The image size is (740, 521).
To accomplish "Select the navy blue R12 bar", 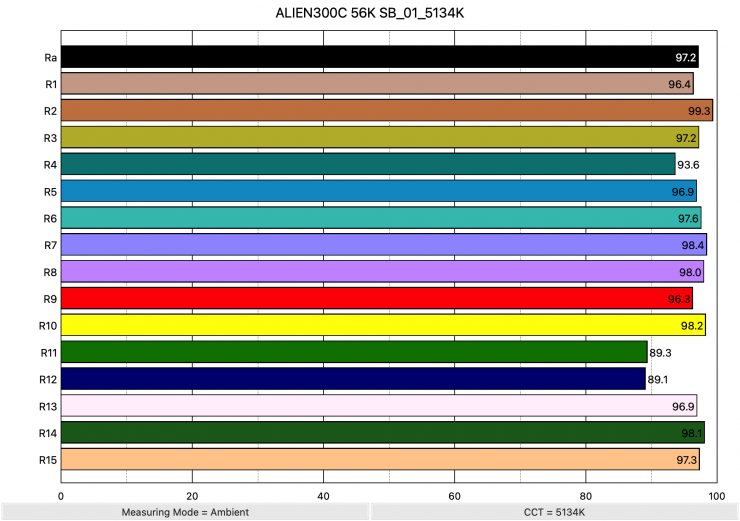I will pyautogui.click(x=353, y=379).
